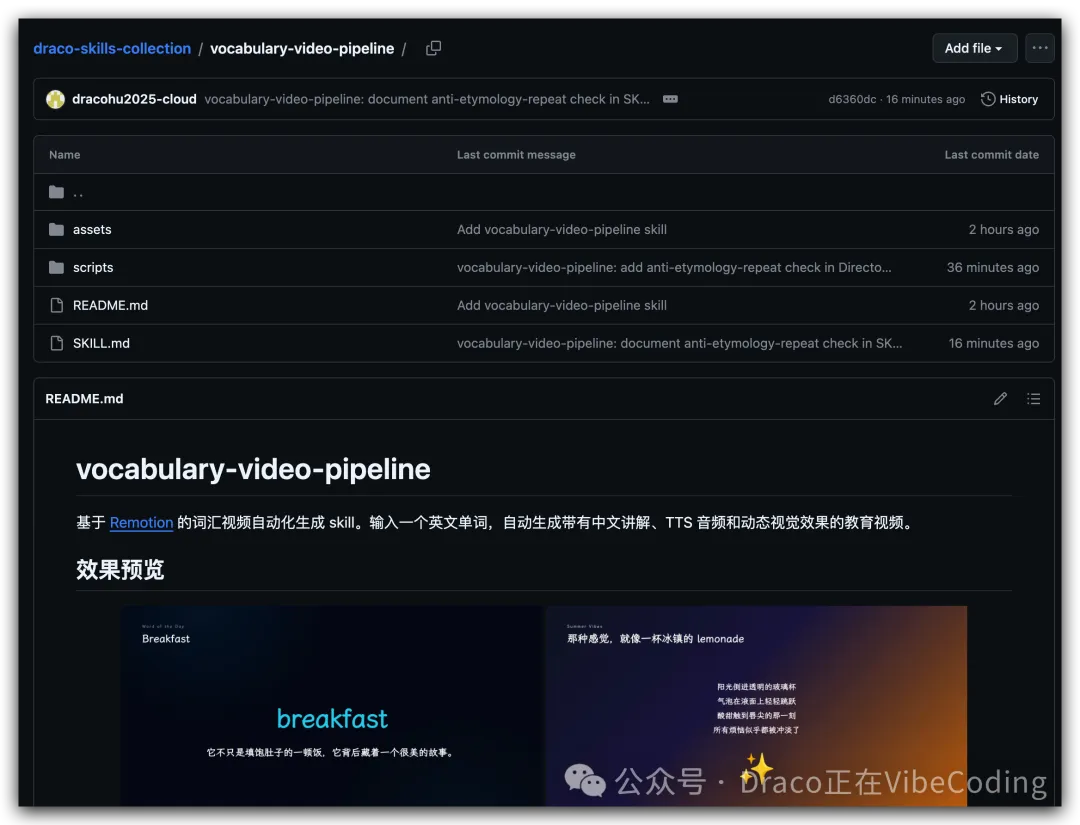Click the SKILL.md file icon
This screenshot has width=1080, height=825.
(56, 344)
